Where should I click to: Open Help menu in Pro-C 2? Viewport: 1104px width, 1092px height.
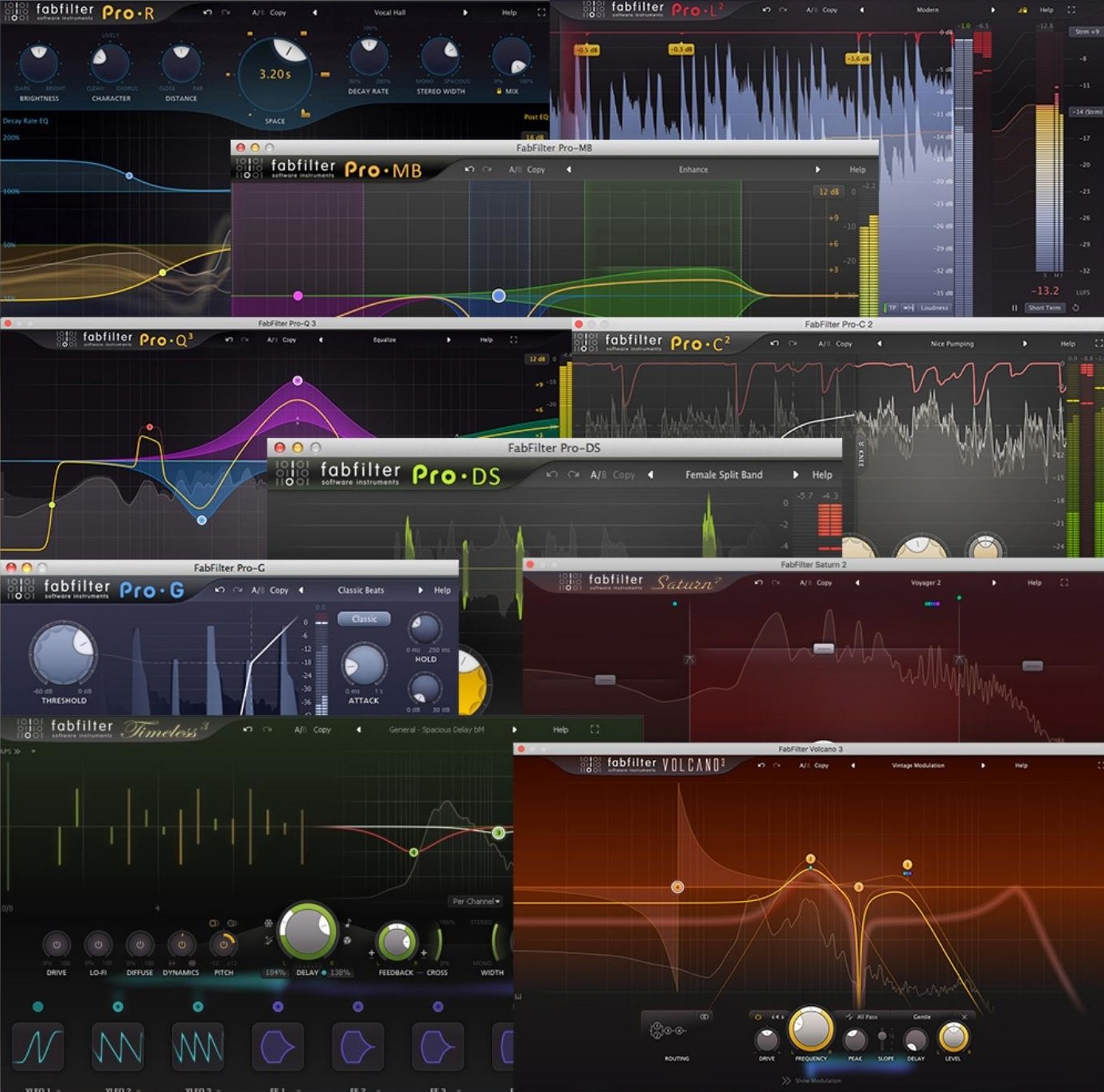pos(1067,343)
